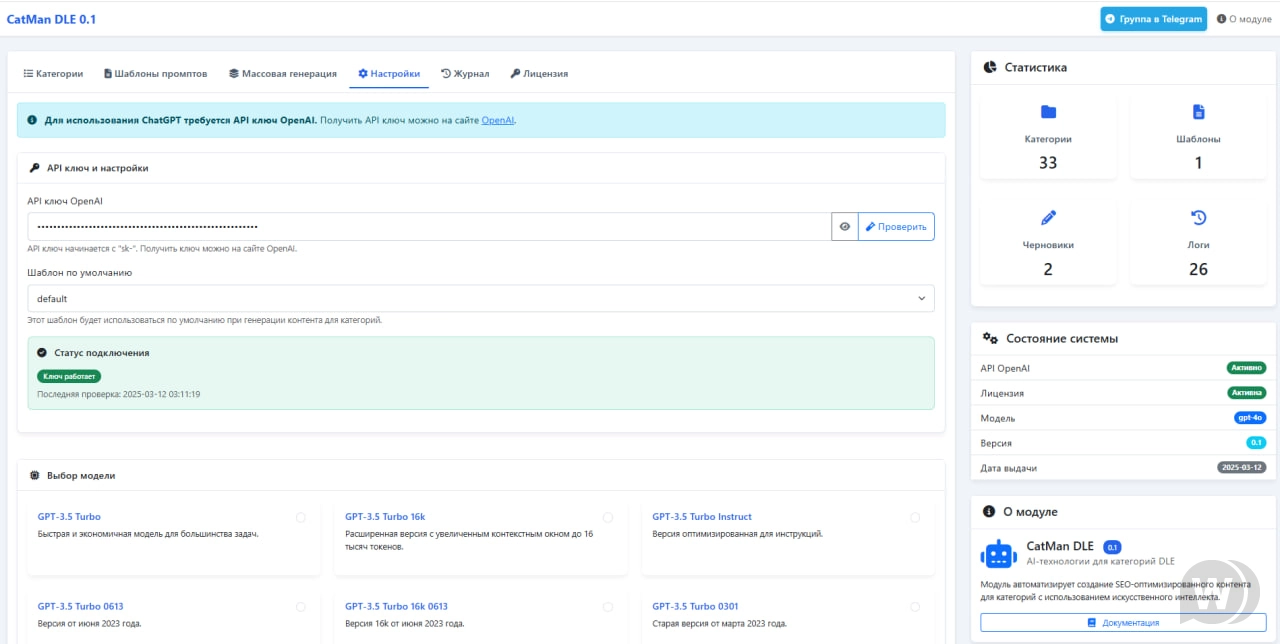Click the history icon above Логи statistic
Viewport: 1280px width, 644px height.
tap(1198, 218)
